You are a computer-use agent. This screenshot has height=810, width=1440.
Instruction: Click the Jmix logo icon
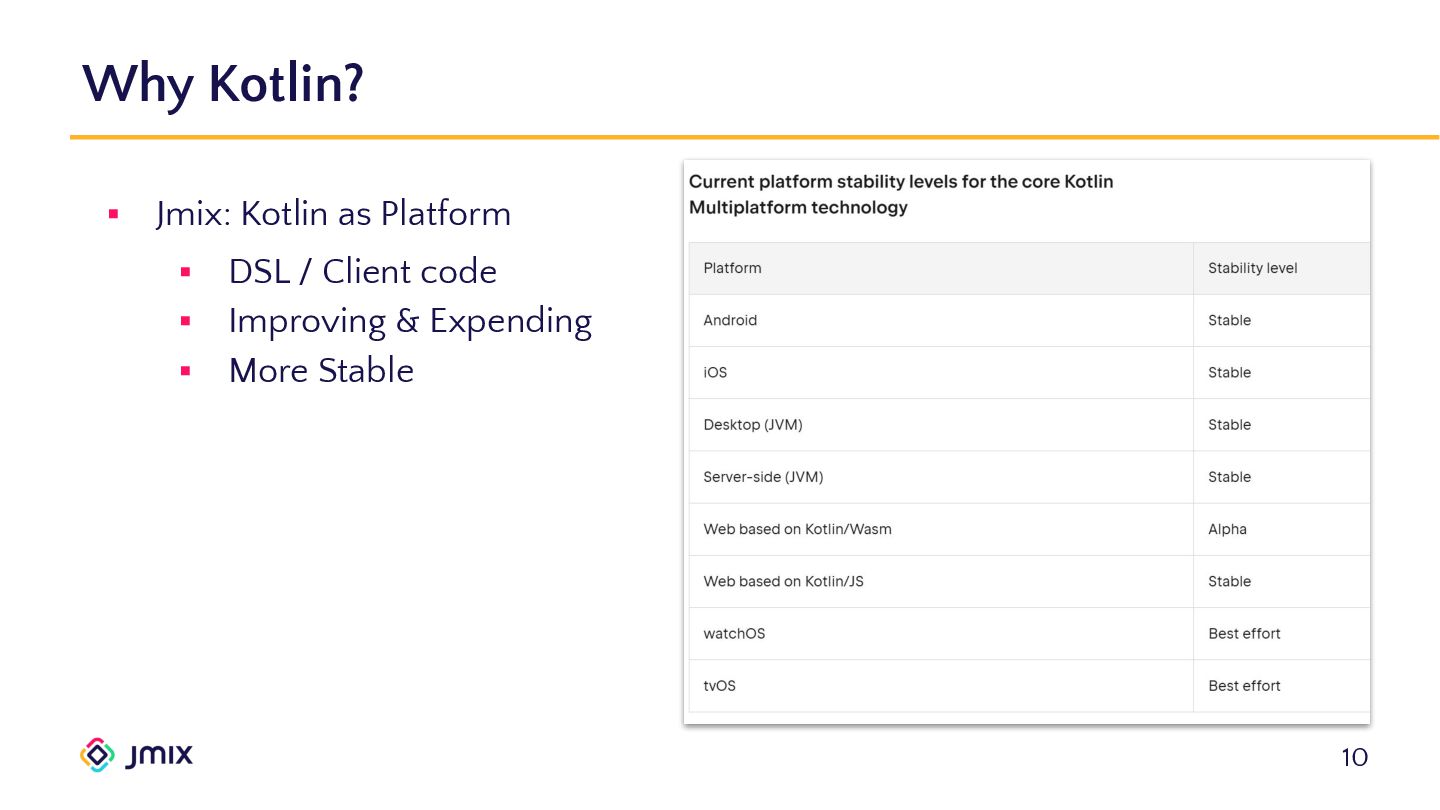coord(97,755)
